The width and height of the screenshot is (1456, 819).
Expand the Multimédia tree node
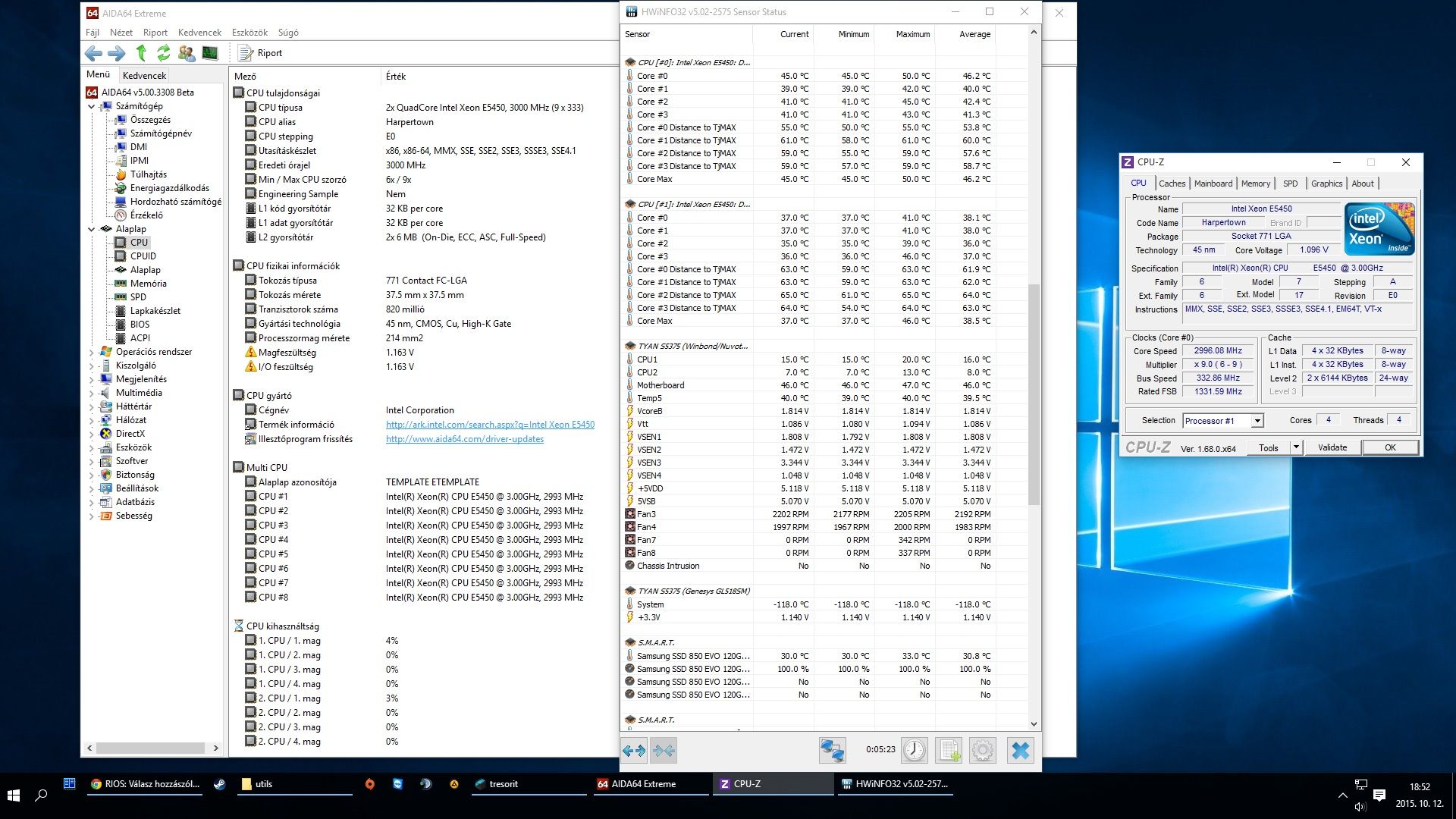92,393
